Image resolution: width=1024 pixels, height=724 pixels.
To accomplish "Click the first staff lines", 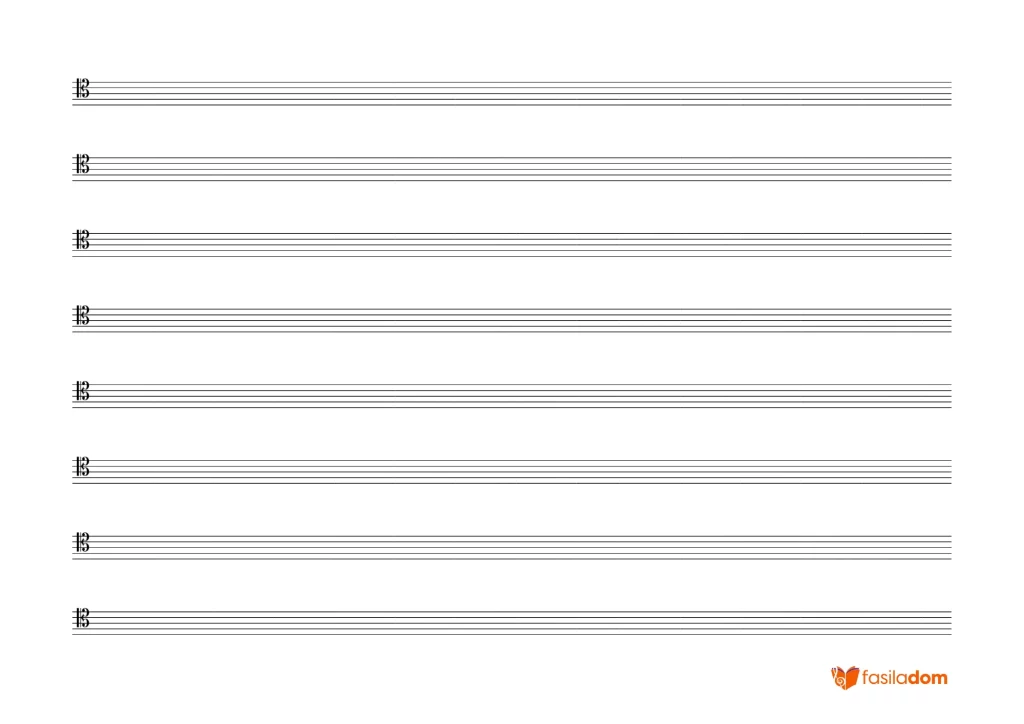I will click(512, 93).
